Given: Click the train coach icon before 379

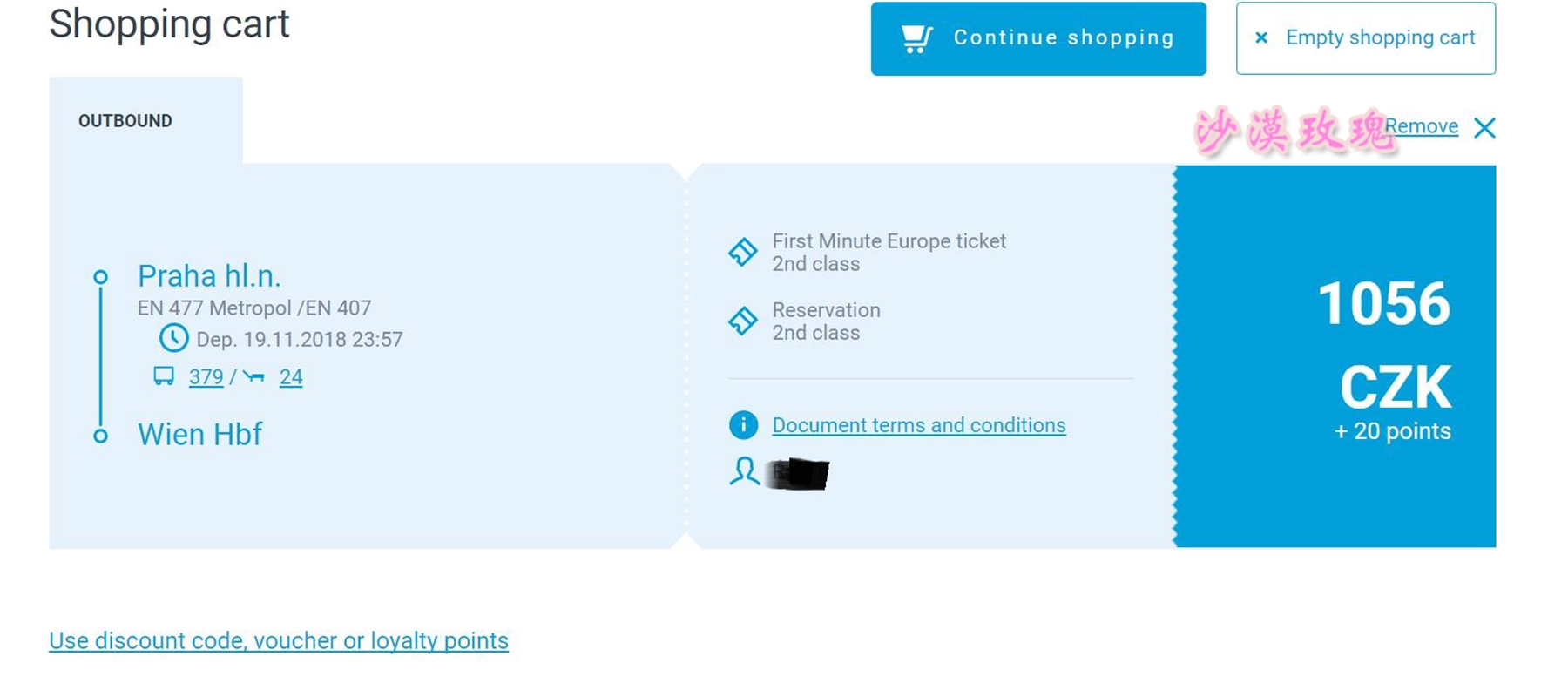Looking at the screenshot, I should coord(164,376).
